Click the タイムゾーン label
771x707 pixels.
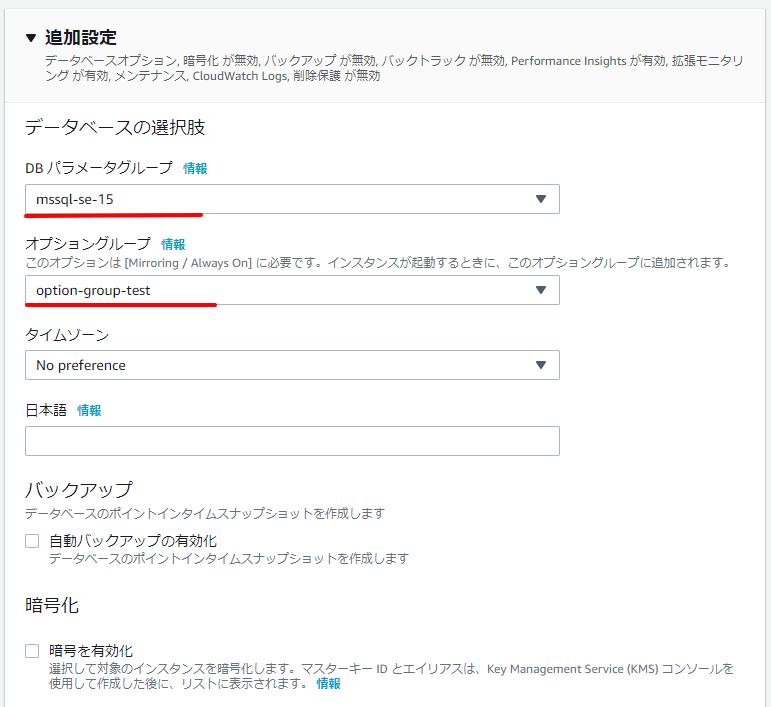click(67, 335)
